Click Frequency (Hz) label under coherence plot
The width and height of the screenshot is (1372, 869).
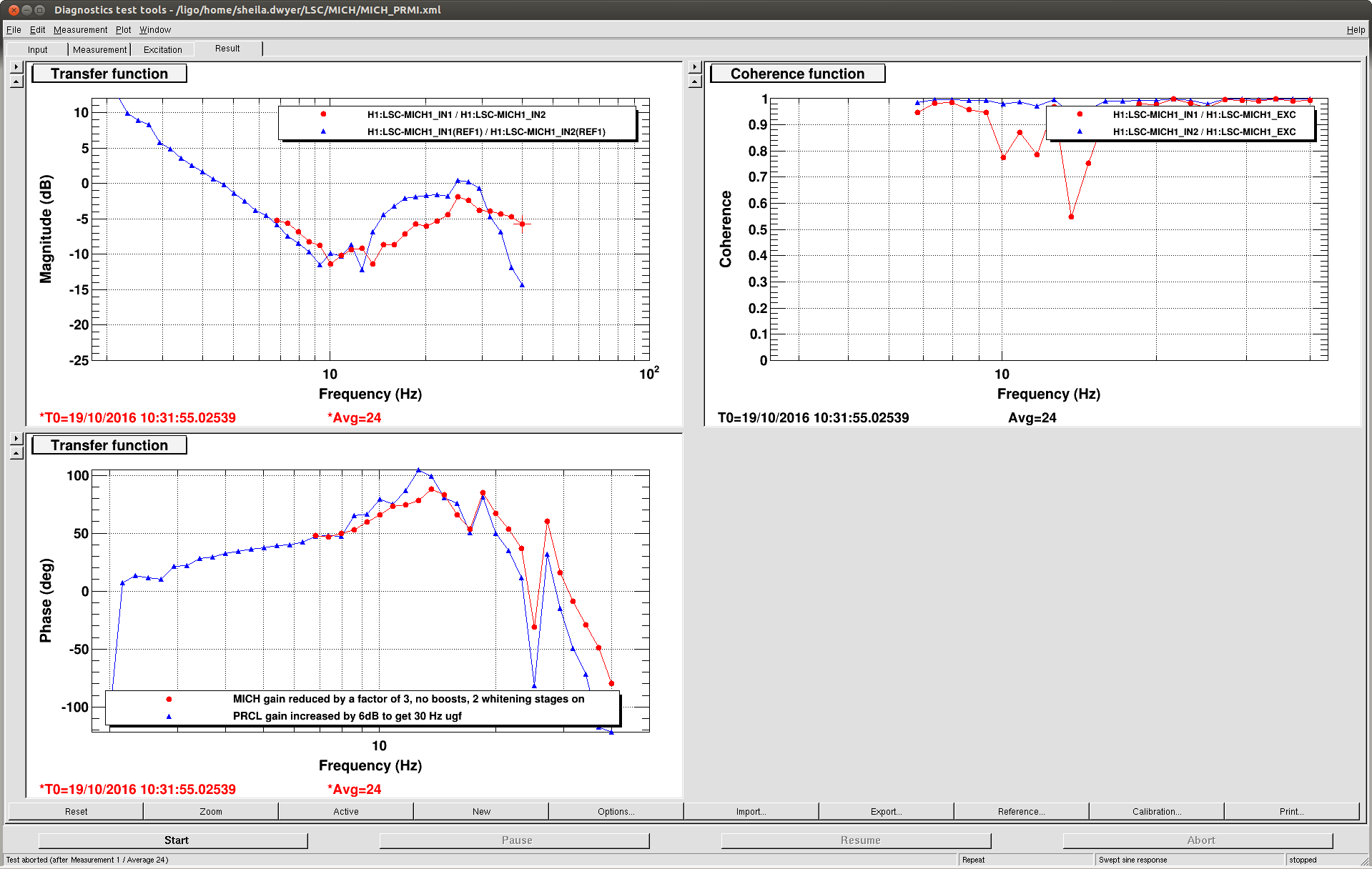[1048, 394]
